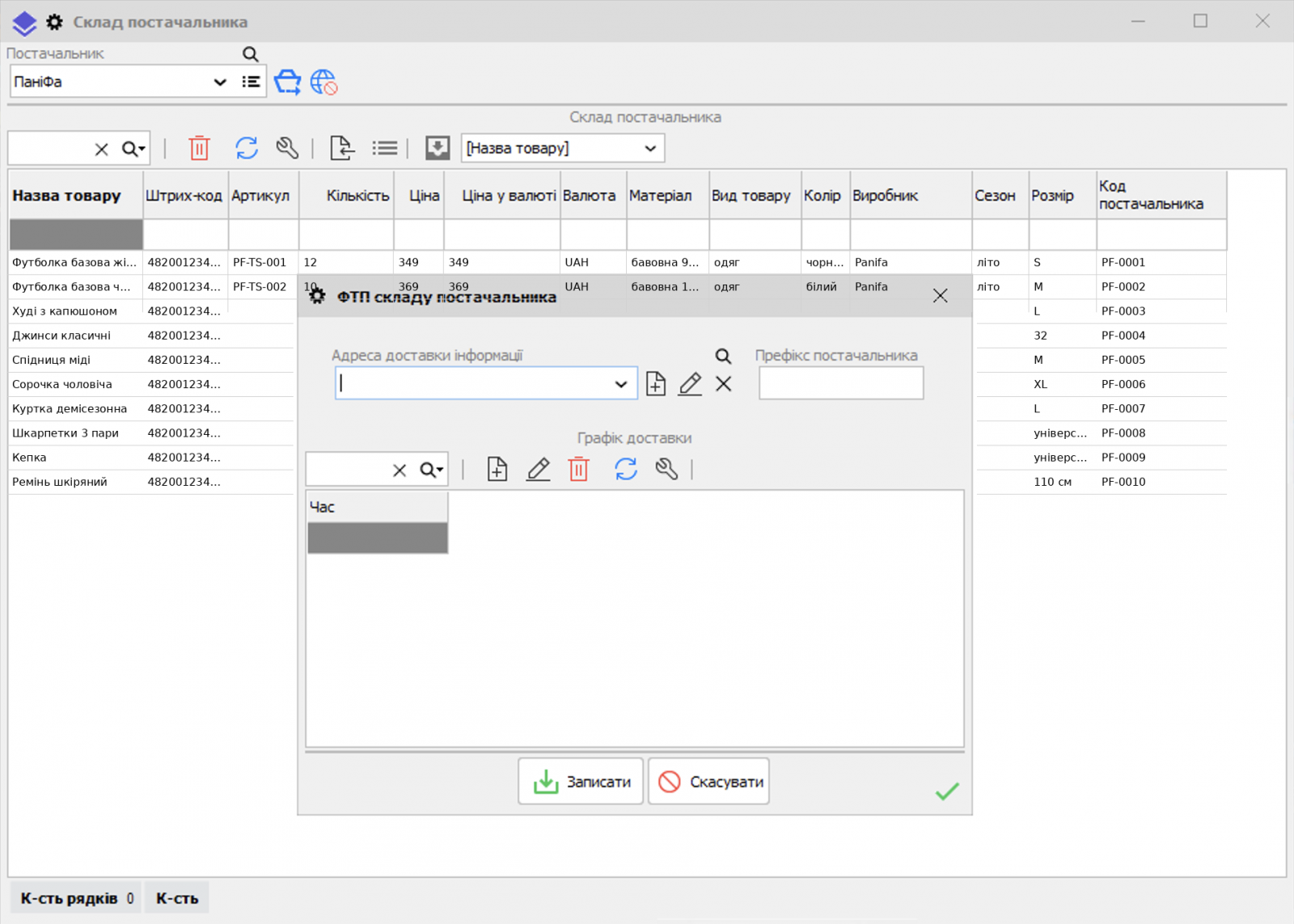Click the Префікс постачальника input field
The image size is (1294, 924).
840,383
